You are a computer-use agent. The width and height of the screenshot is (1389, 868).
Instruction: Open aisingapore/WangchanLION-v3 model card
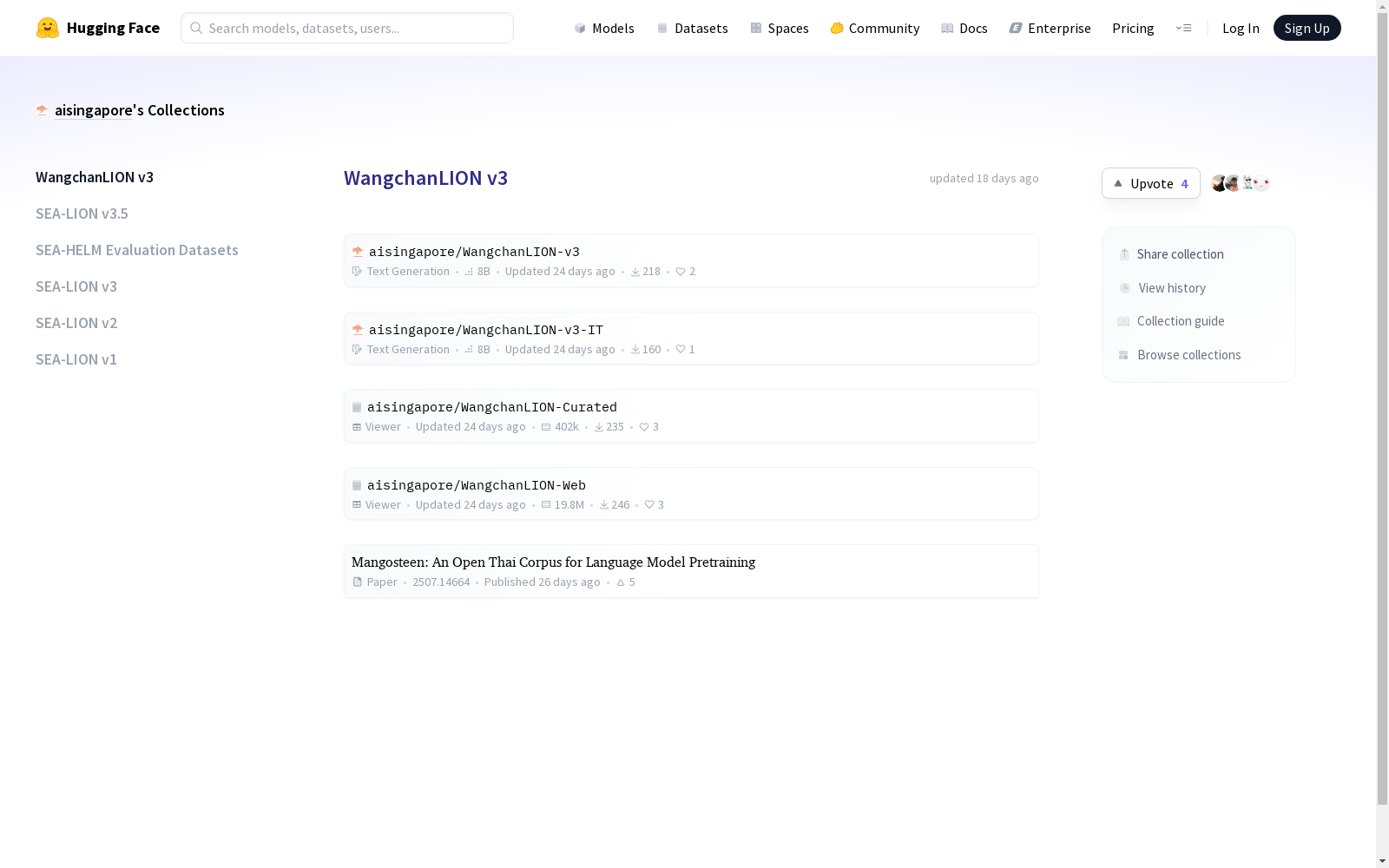click(x=474, y=253)
